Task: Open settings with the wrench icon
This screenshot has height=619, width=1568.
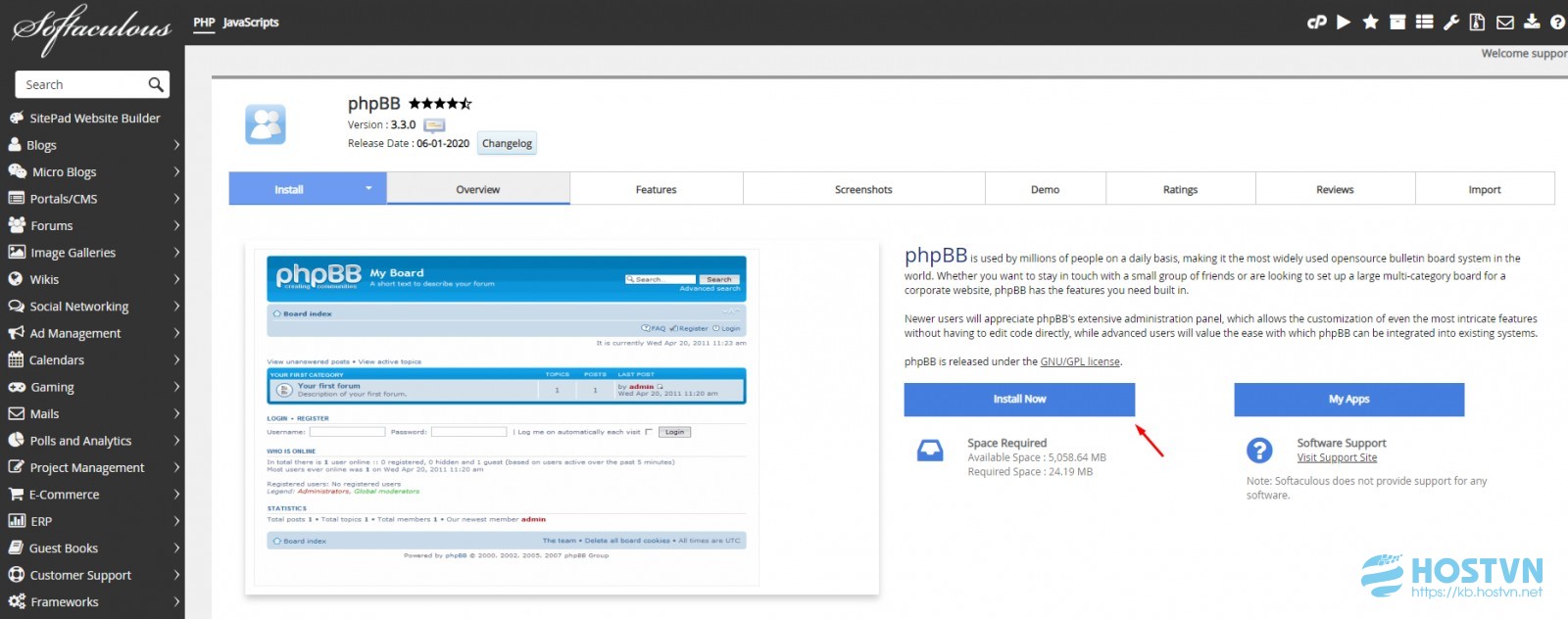Action: 1451,22
